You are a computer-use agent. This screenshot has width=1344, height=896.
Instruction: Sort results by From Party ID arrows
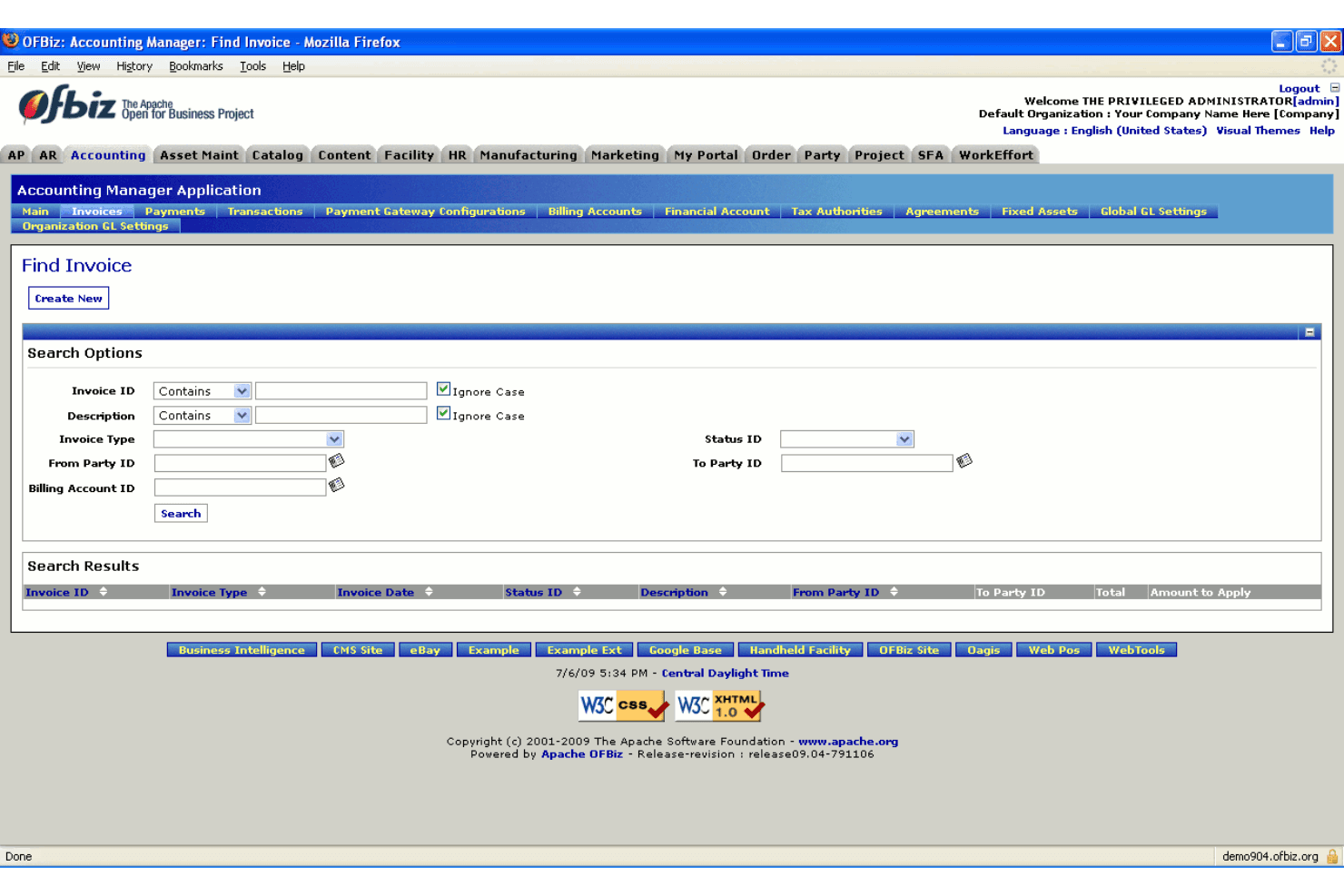pyautogui.click(x=894, y=592)
